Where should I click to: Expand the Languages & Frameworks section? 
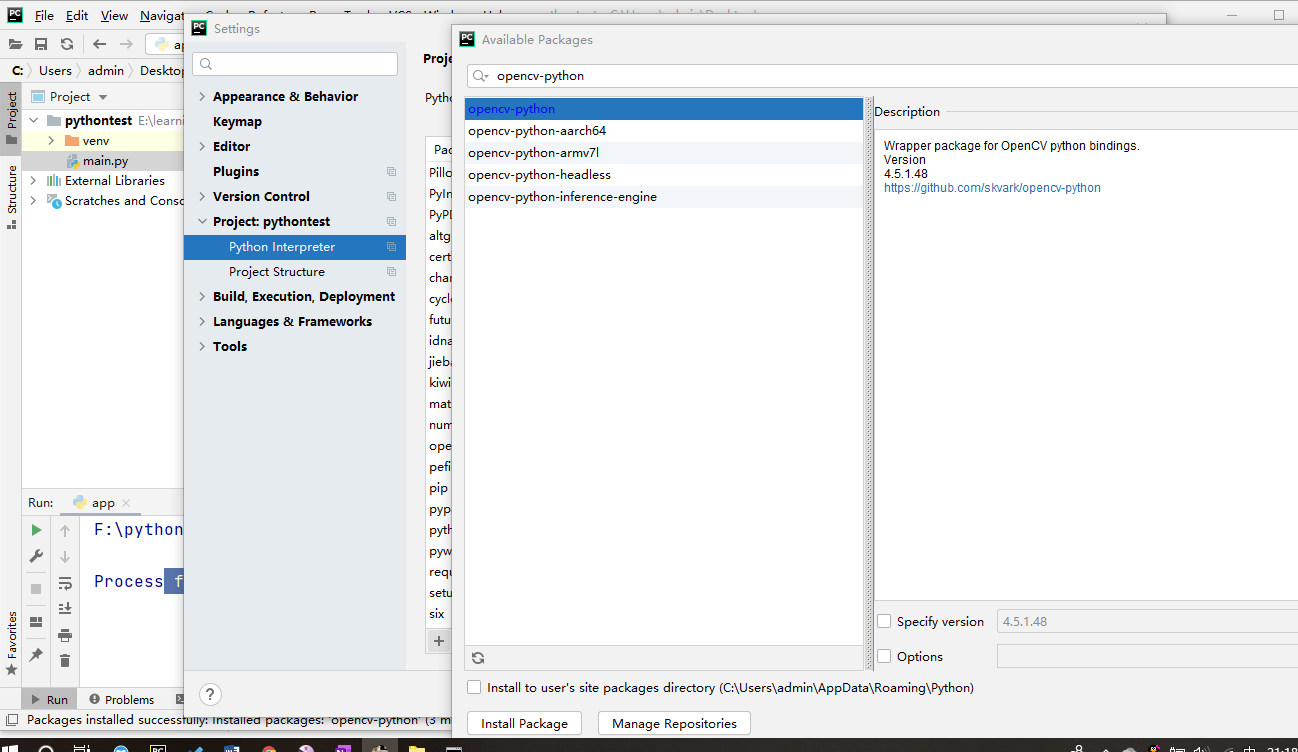[x=202, y=321]
